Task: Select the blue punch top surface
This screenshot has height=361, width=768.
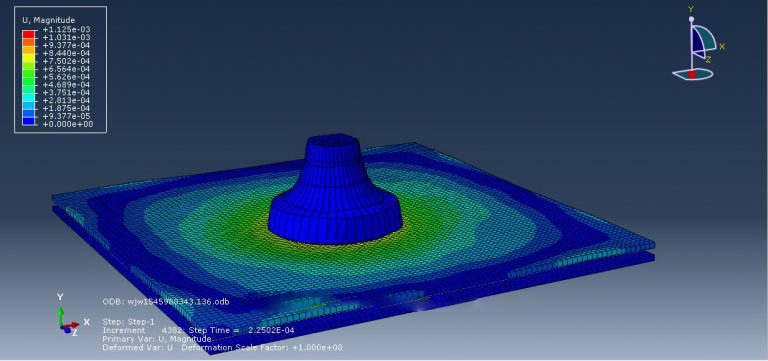Action: [334, 139]
